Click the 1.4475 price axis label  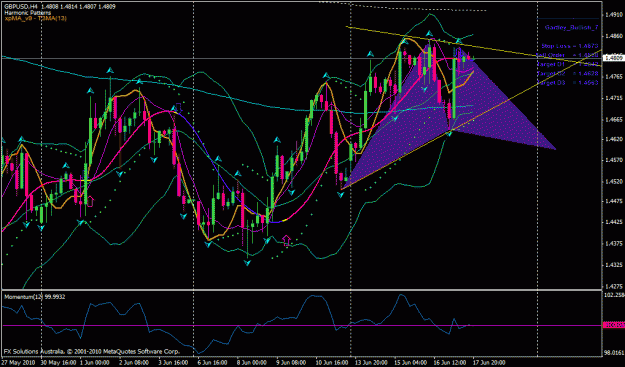[613, 201]
